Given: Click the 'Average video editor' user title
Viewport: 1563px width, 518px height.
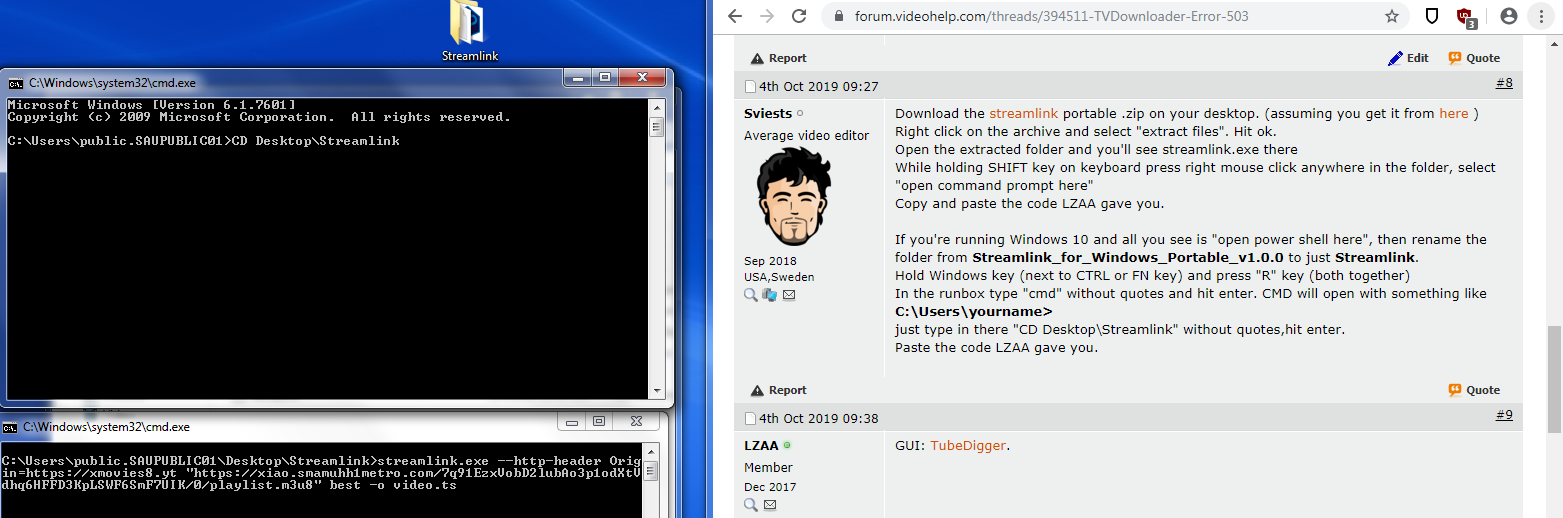Looking at the screenshot, I should coord(806,136).
